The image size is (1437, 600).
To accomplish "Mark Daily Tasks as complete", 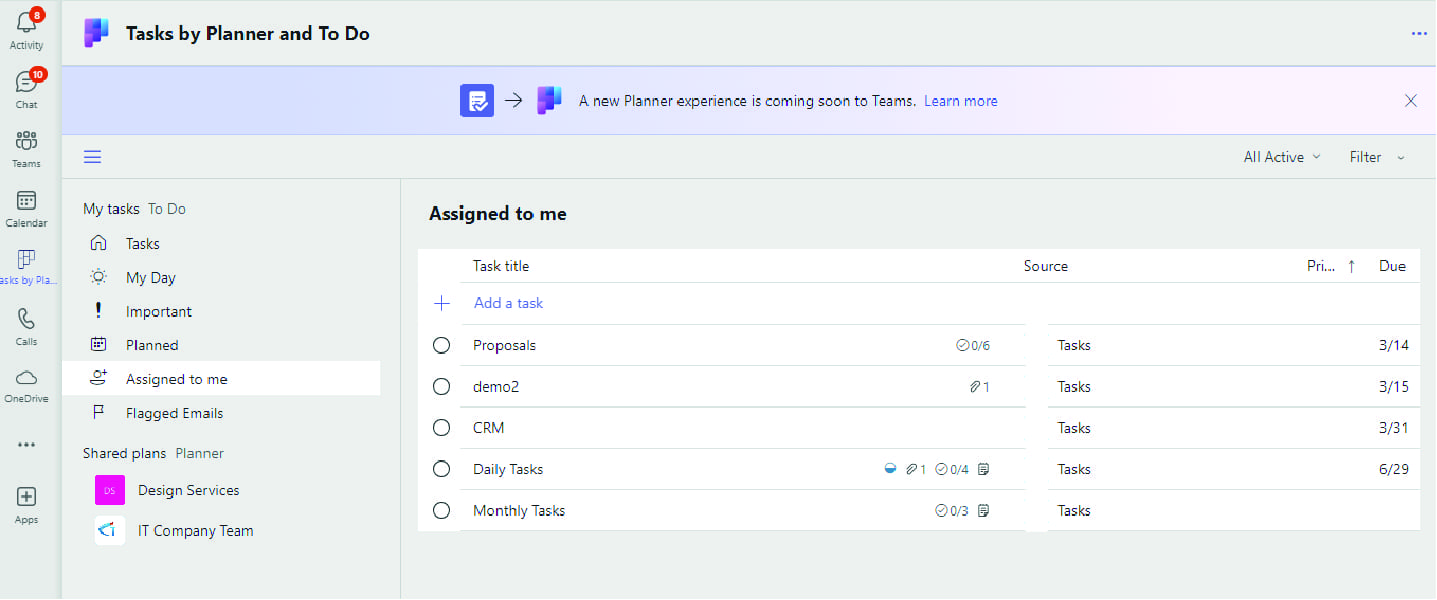I will click(441, 469).
